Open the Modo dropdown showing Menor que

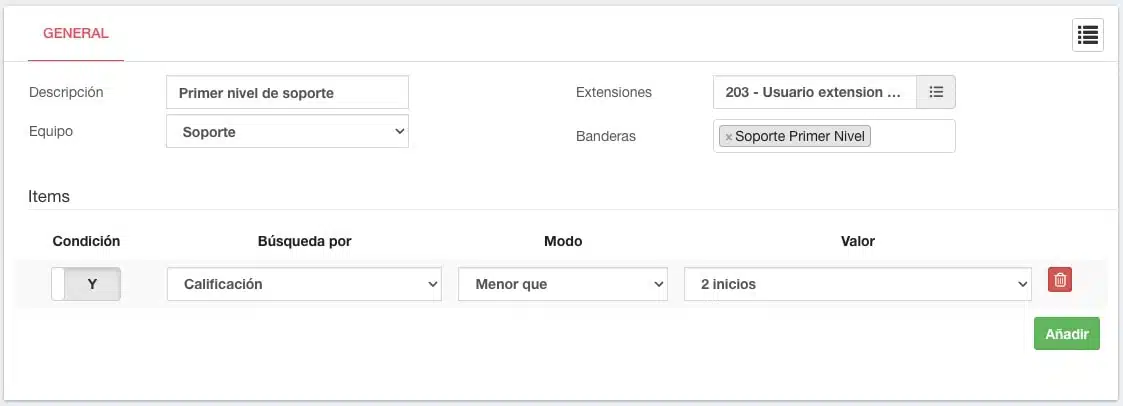[563, 284]
